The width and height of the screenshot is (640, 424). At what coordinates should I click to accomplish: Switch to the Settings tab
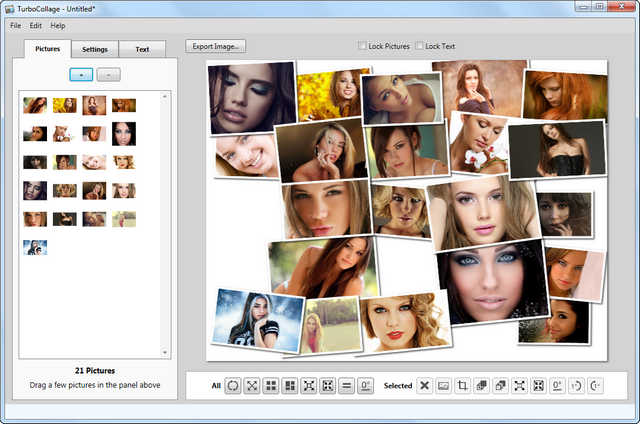click(x=95, y=49)
